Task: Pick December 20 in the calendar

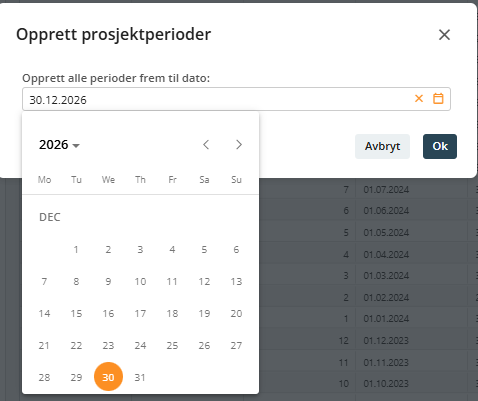Action: tap(236, 313)
